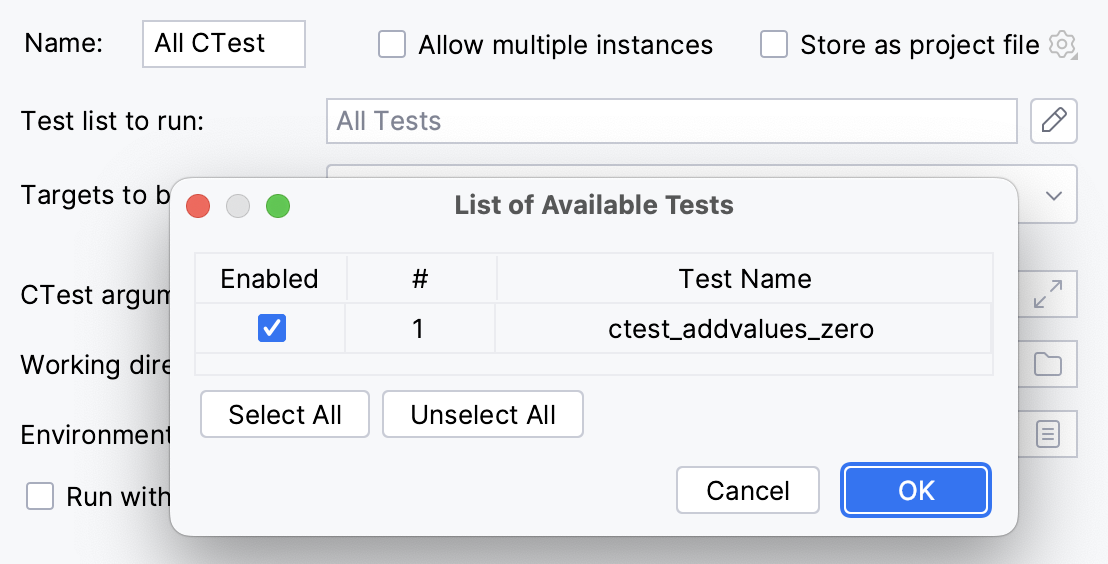Sort by Test Name column header
Screen dimensions: 1108x564
745,278
